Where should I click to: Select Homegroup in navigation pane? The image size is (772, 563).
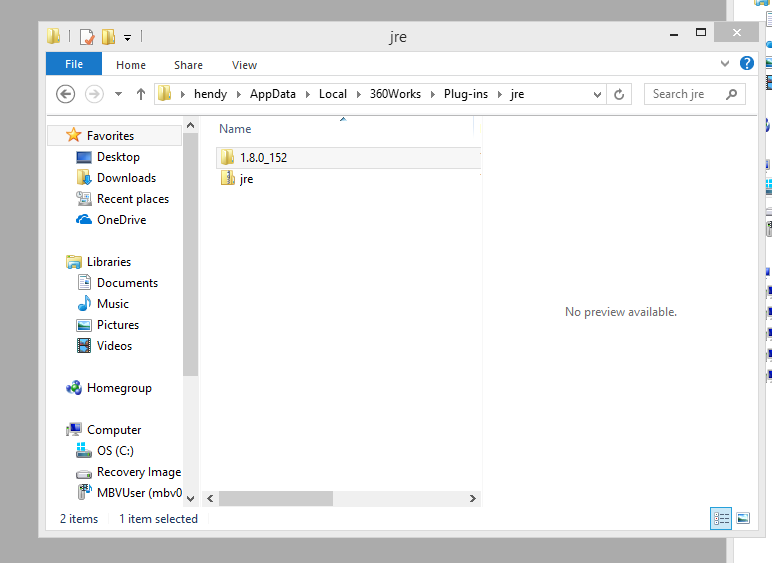pos(119,388)
